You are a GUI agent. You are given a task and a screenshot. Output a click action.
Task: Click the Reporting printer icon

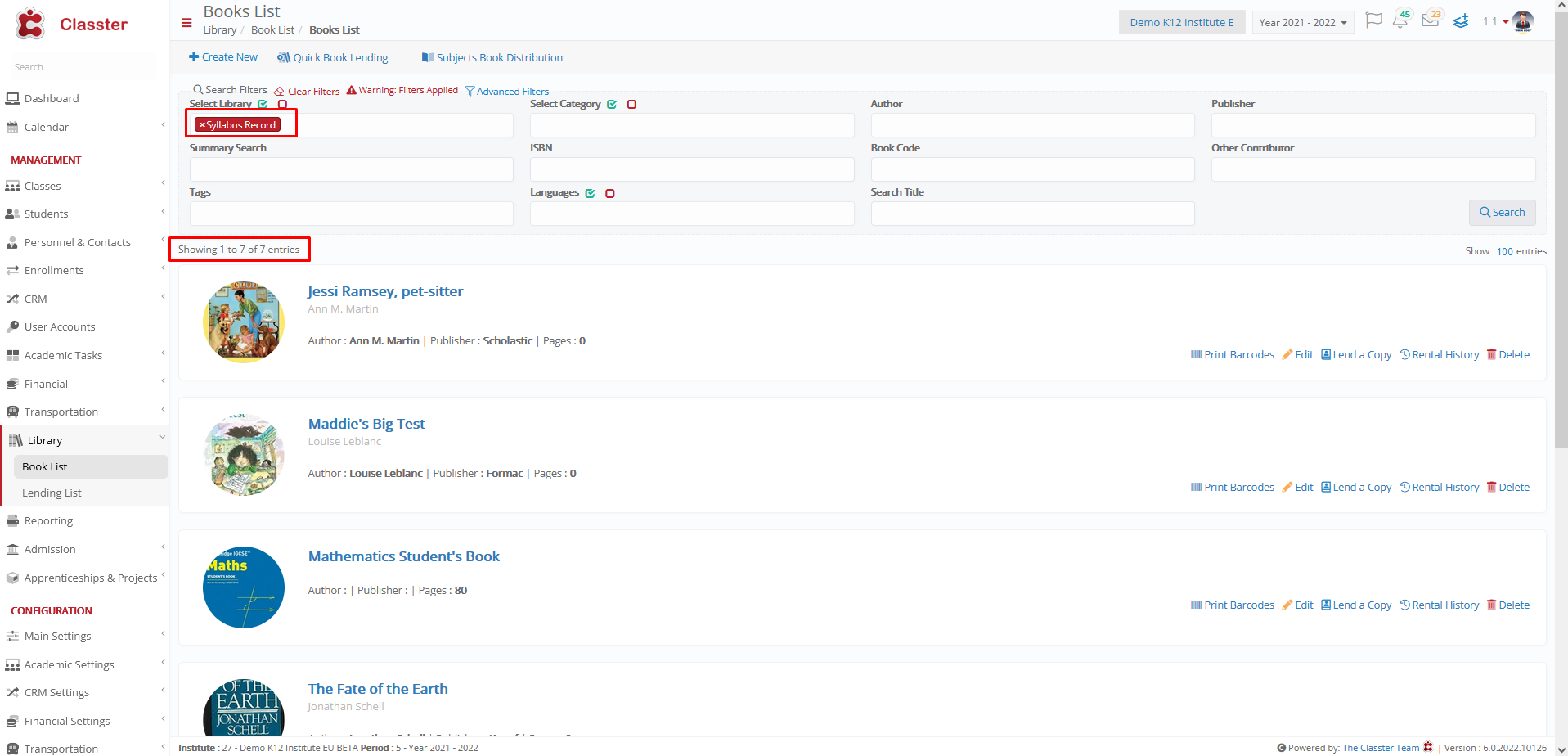click(x=12, y=521)
